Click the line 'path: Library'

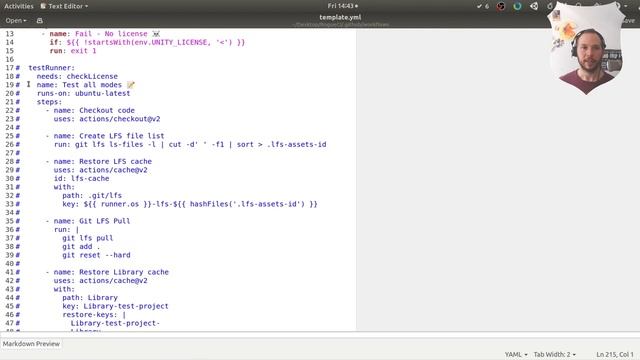90,298
